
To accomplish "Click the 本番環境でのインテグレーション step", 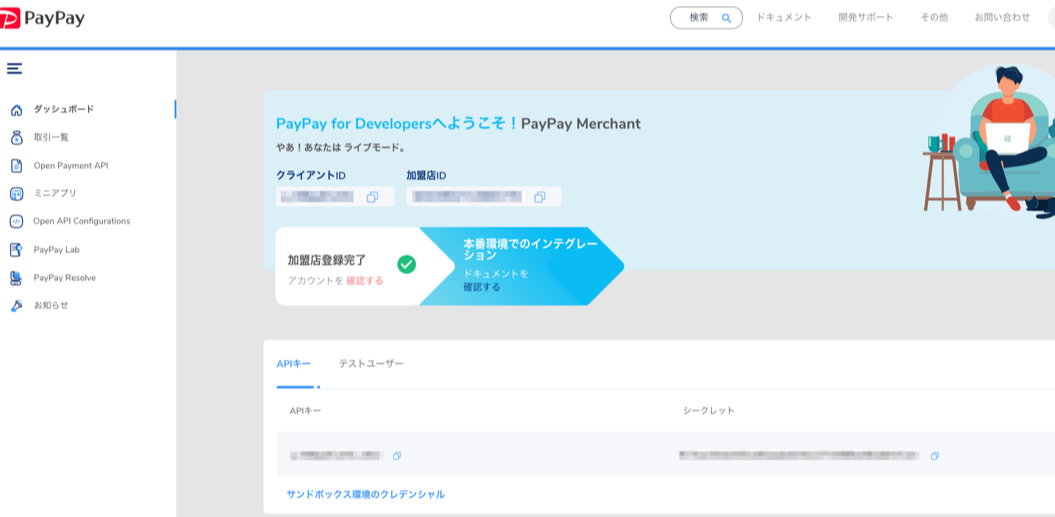I will point(521,266).
